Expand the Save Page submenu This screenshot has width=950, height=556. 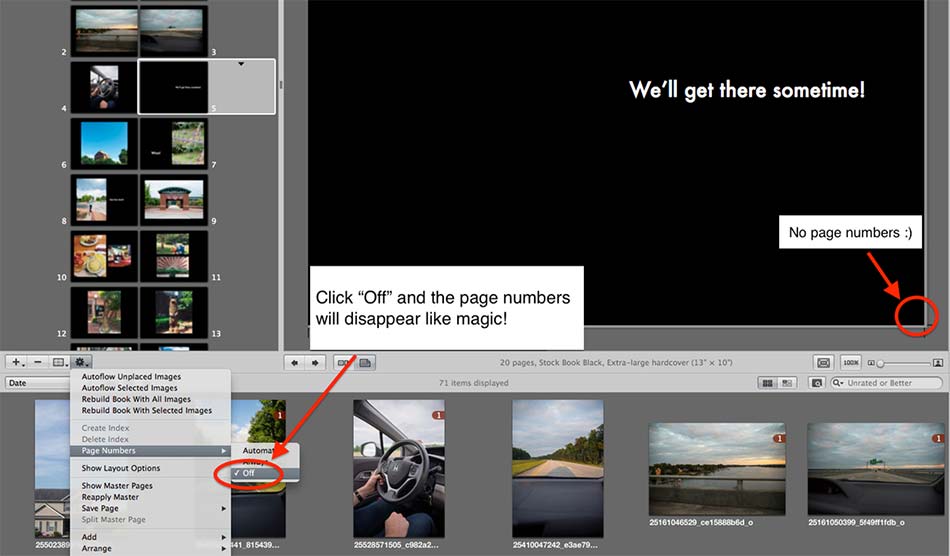(x=150, y=508)
